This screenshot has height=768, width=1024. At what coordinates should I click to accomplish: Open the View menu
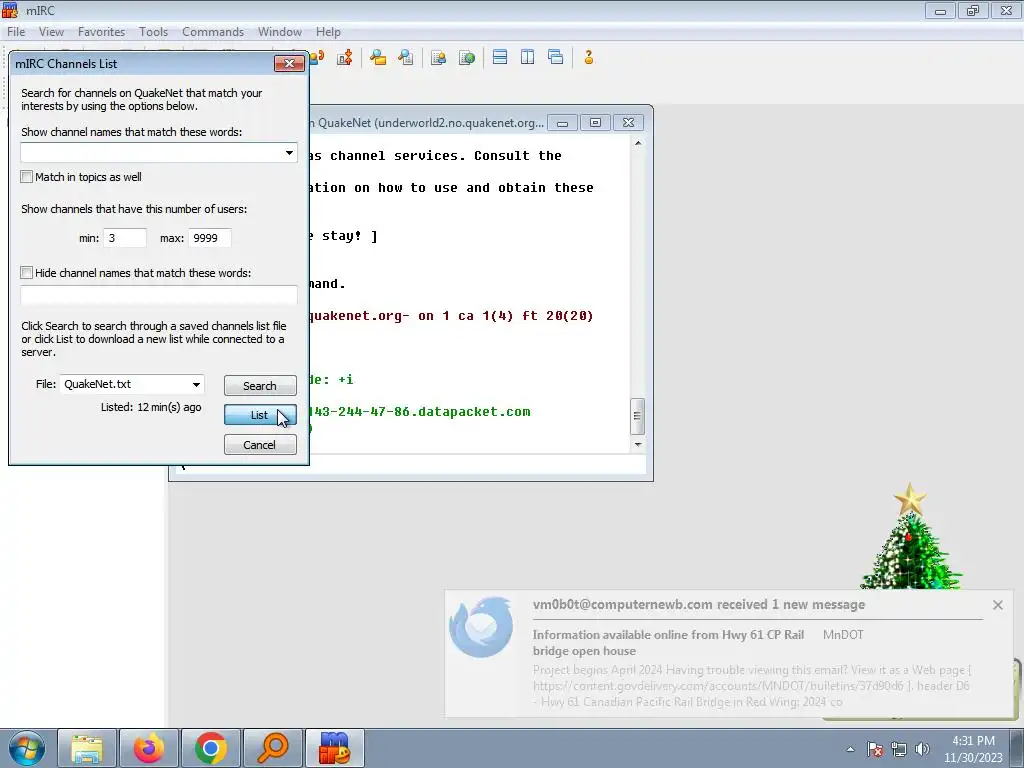[51, 31]
